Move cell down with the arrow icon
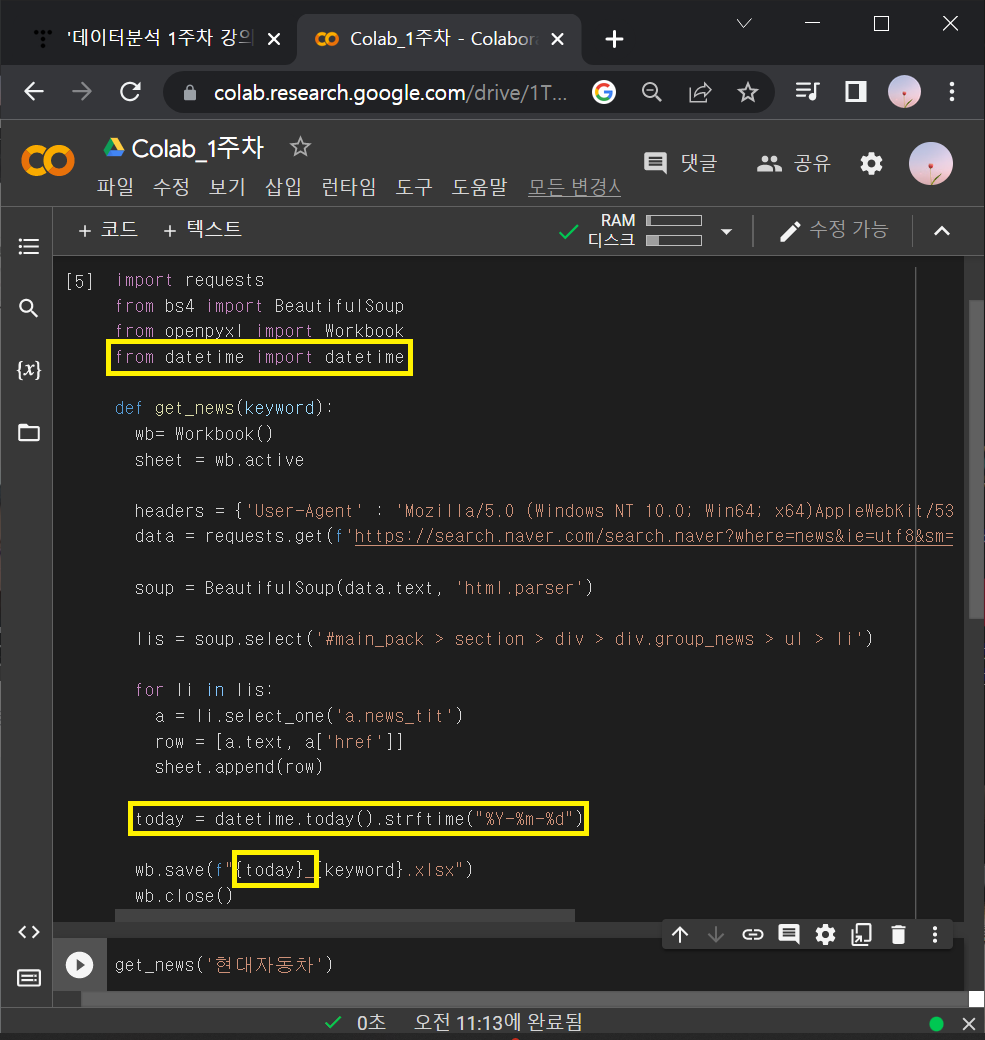Viewport: 985px width, 1040px height. coord(716,935)
